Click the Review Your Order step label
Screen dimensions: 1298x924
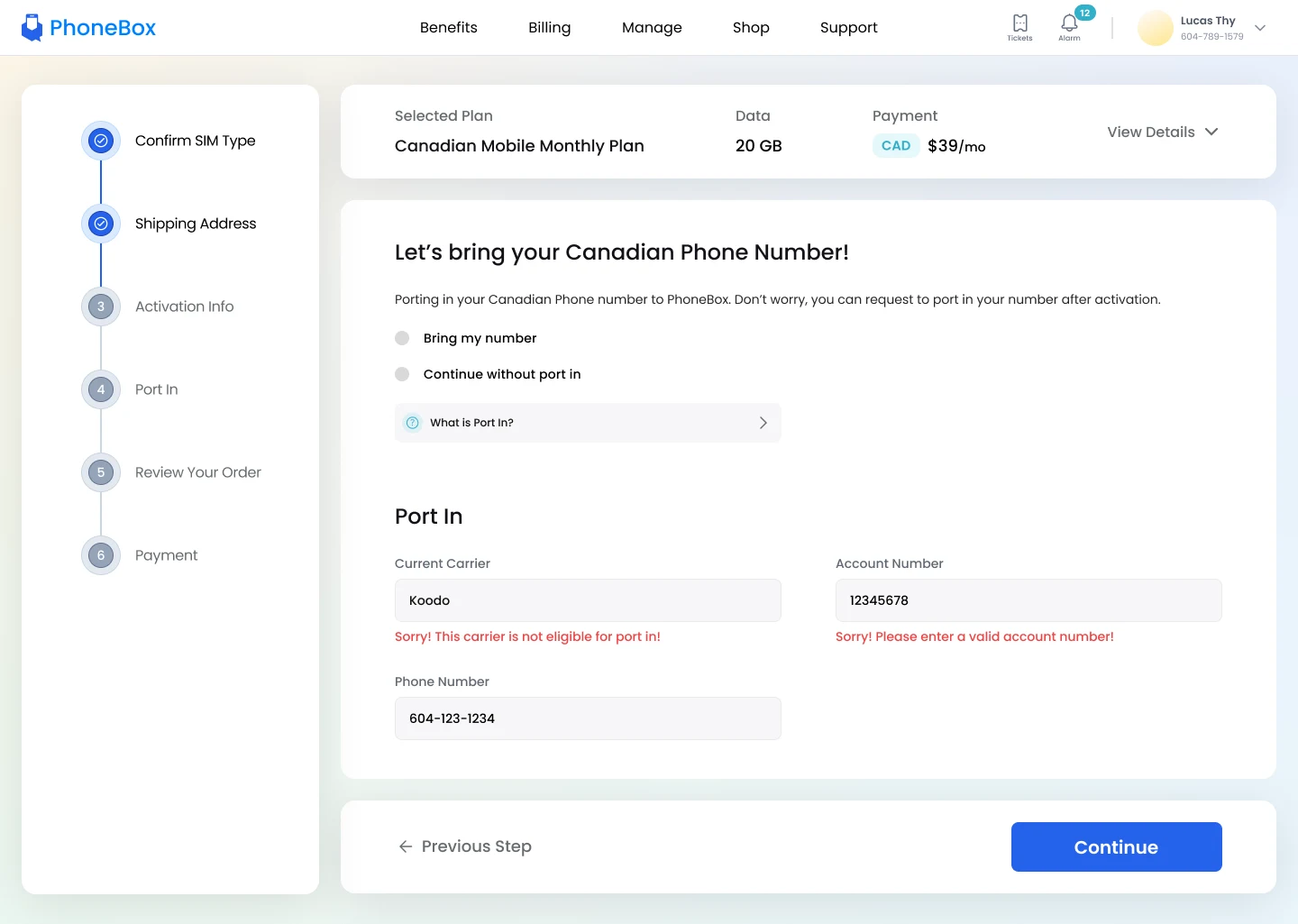coord(198,472)
